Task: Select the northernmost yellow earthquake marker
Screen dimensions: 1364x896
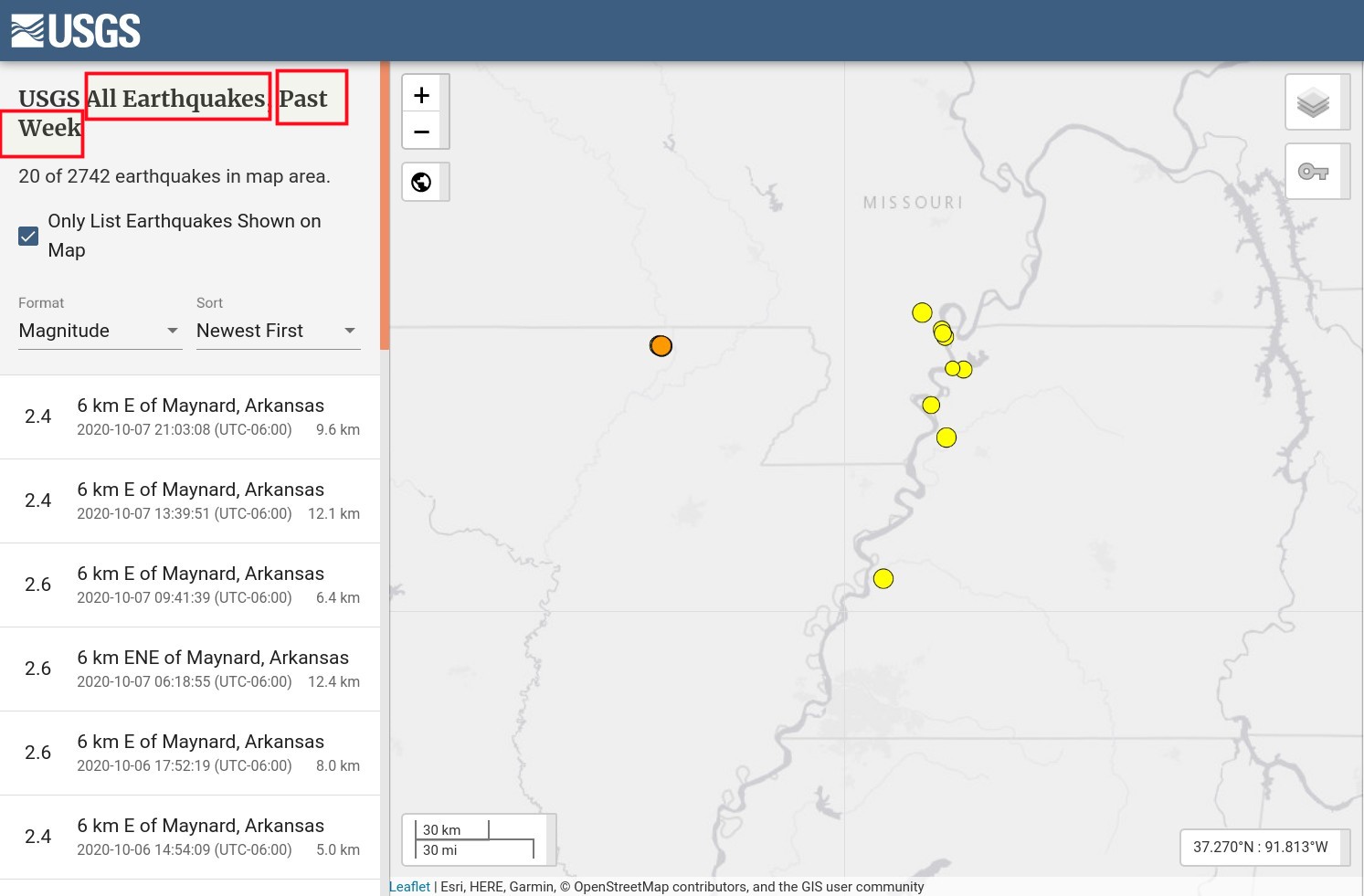Action: (922, 312)
